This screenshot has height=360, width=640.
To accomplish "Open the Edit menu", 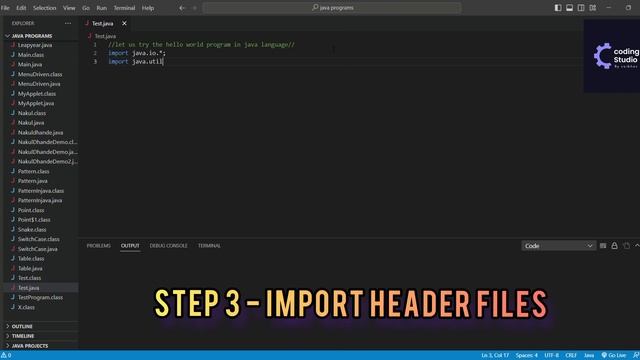I will (x=21, y=8).
